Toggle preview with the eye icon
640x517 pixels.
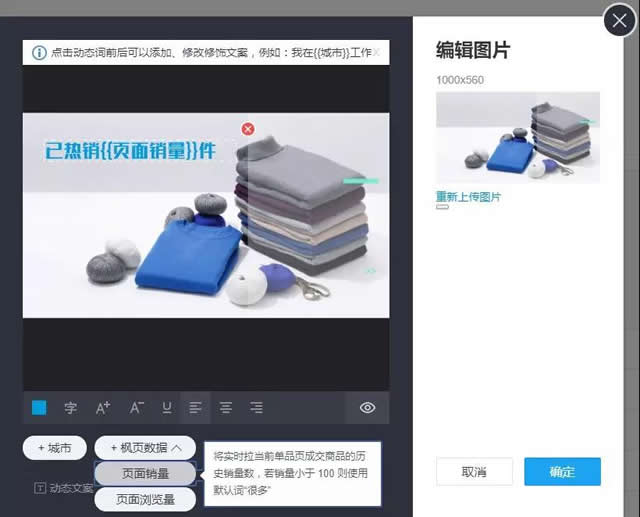[367, 408]
